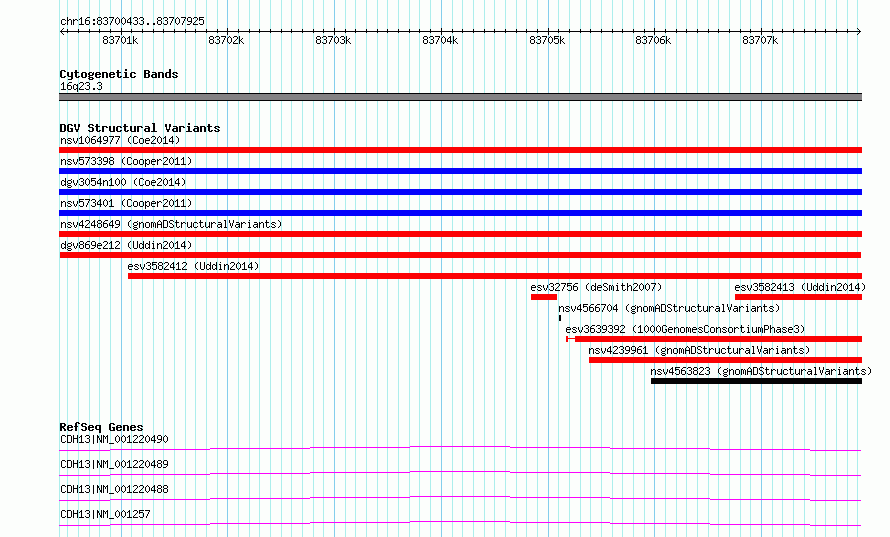The image size is (890, 537).
Task: Click nsv4248649 (gnomADStructuralVariants) label
Action: tap(171, 224)
